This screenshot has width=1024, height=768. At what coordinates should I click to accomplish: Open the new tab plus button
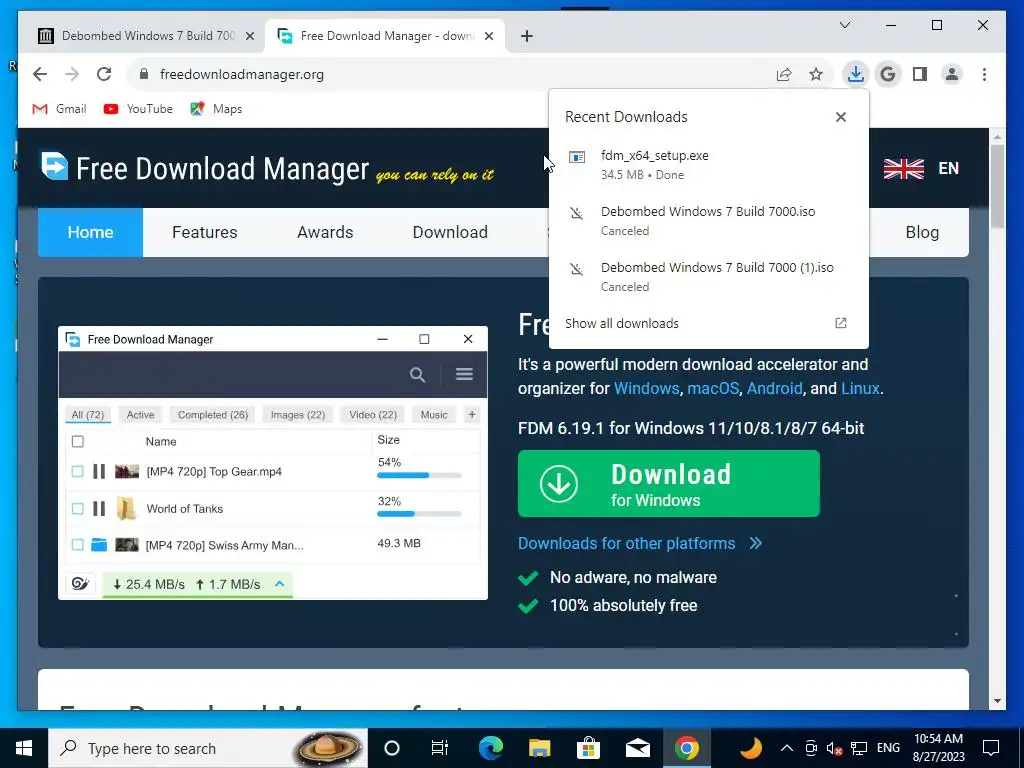527,36
